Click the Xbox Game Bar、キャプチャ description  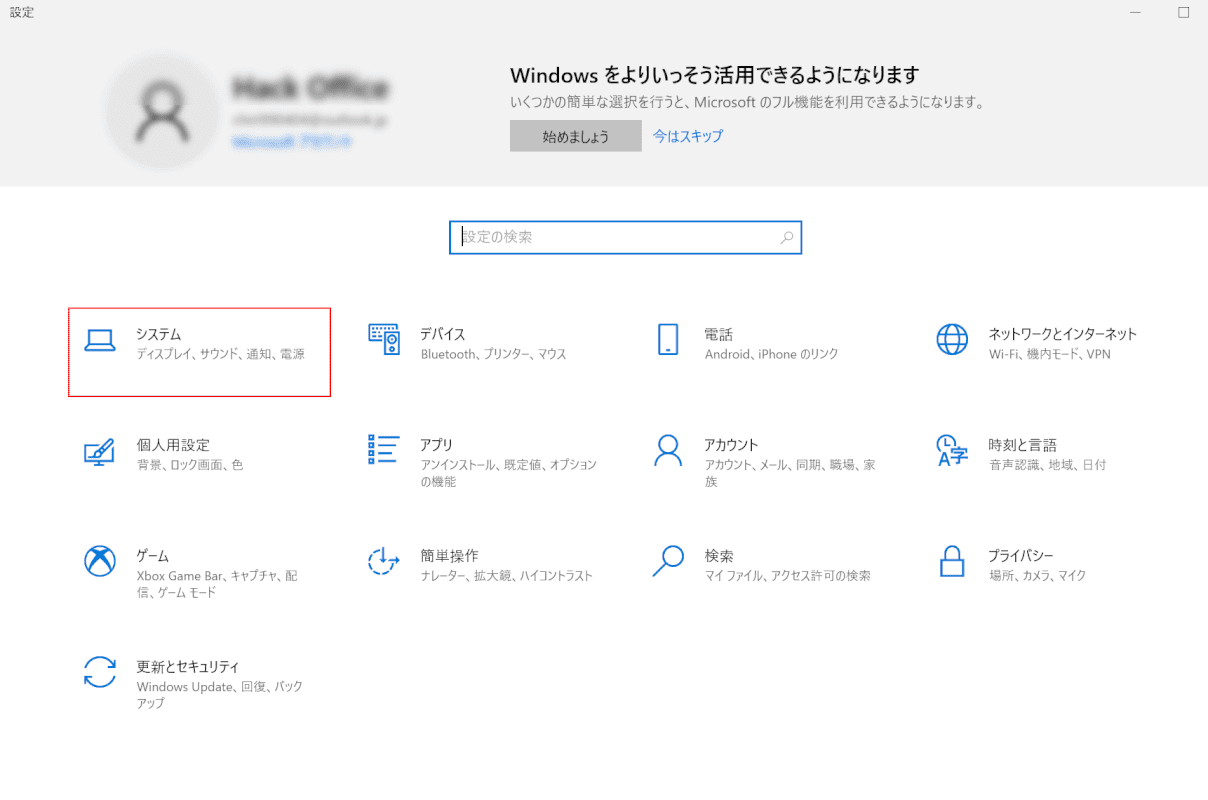[x=217, y=584]
